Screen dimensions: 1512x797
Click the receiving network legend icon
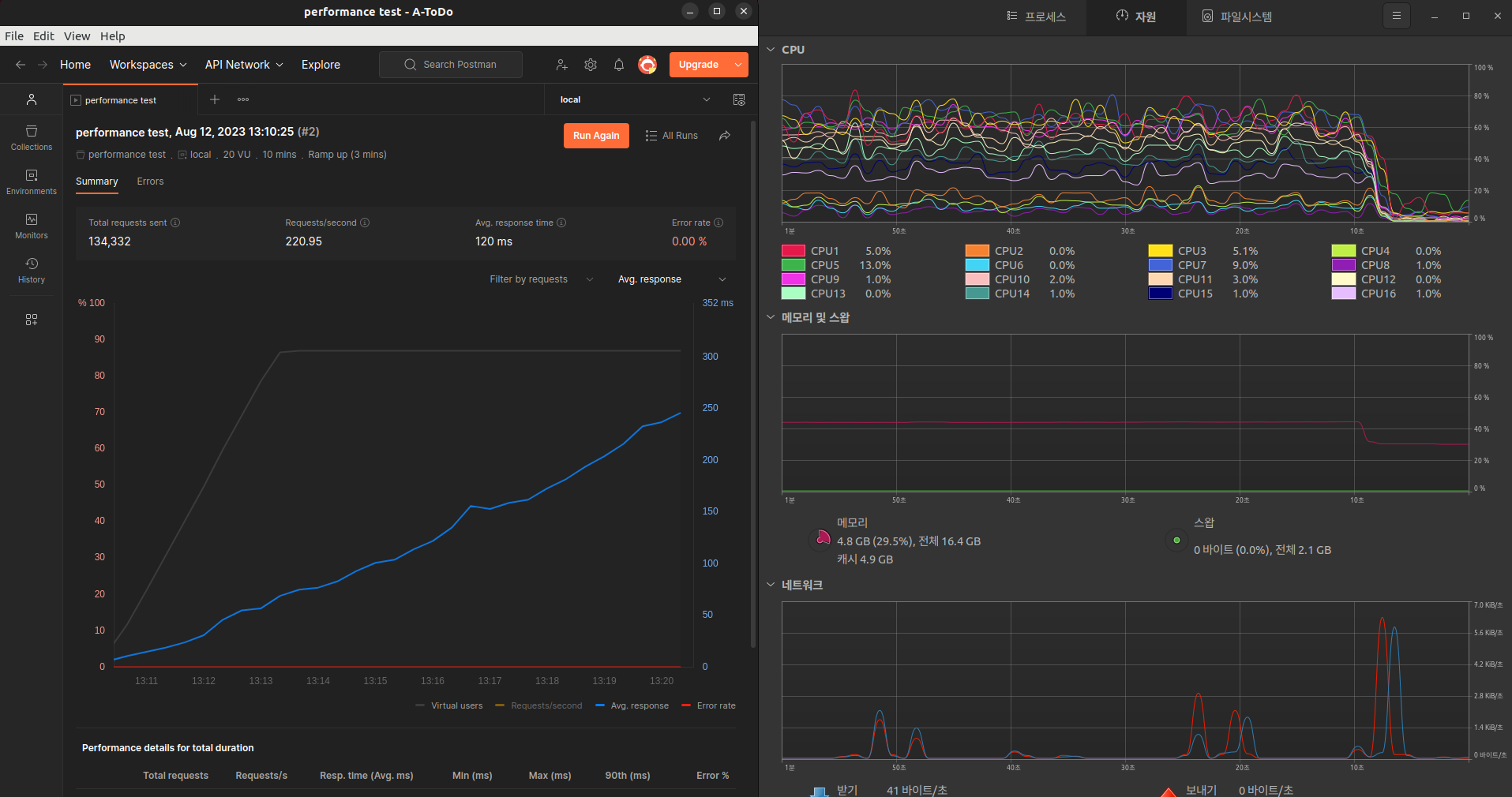[x=820, y=791]
